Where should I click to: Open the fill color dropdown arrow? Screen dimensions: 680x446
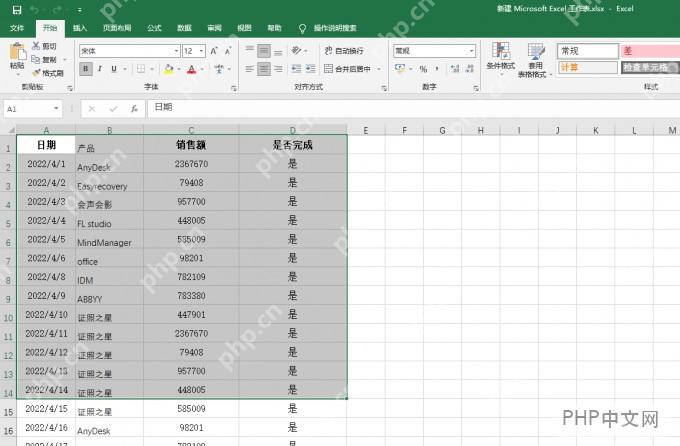coord(179,69)
